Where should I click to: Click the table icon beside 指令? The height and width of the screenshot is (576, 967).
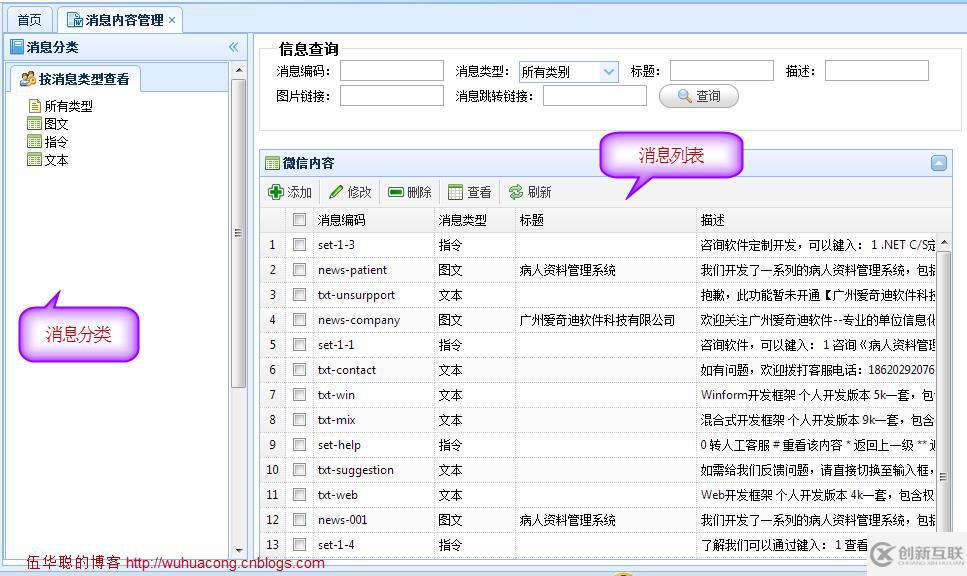35,142
